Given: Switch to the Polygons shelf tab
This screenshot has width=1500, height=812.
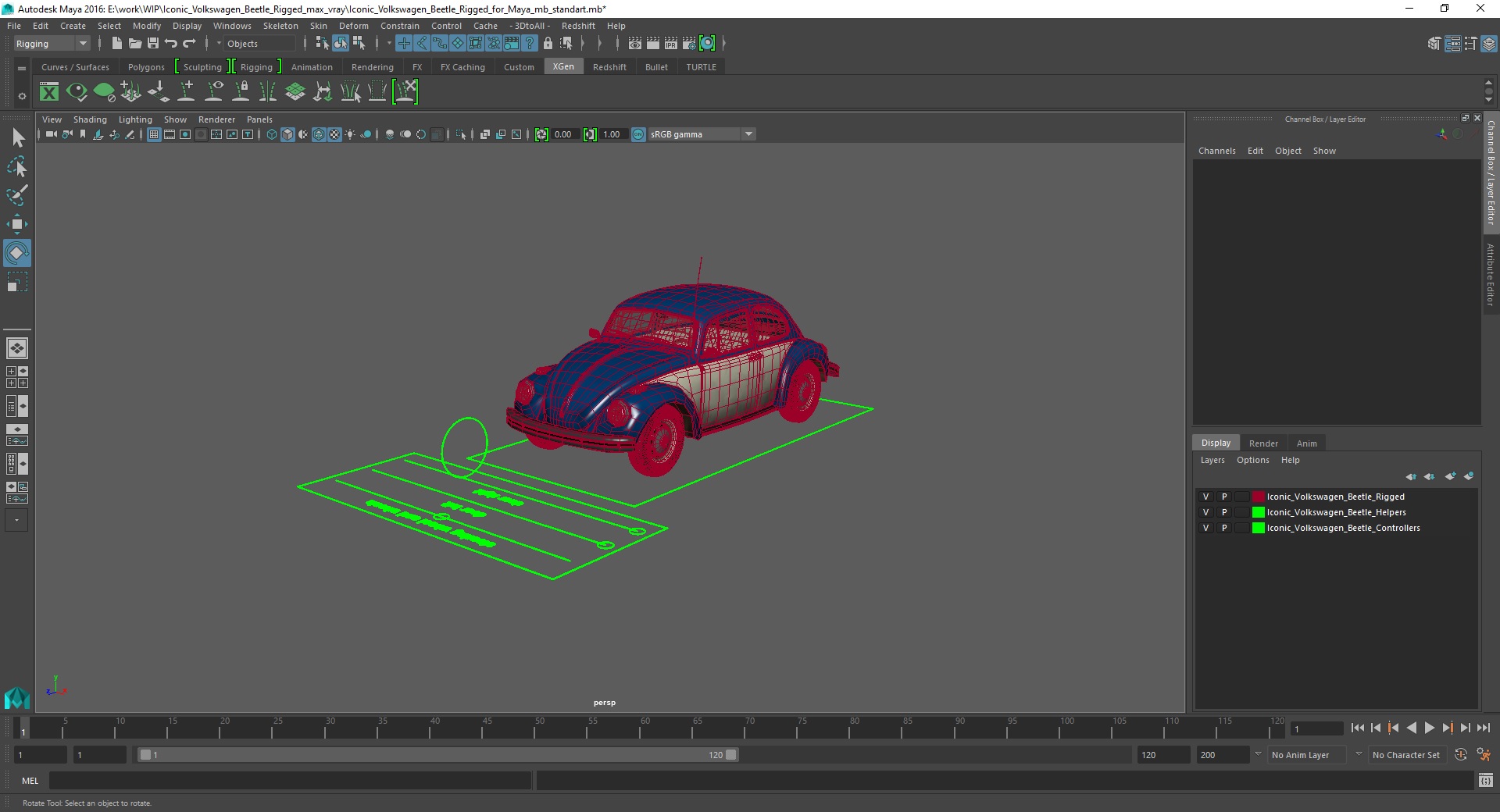Looking at the screenshot, I should (146, 67).
